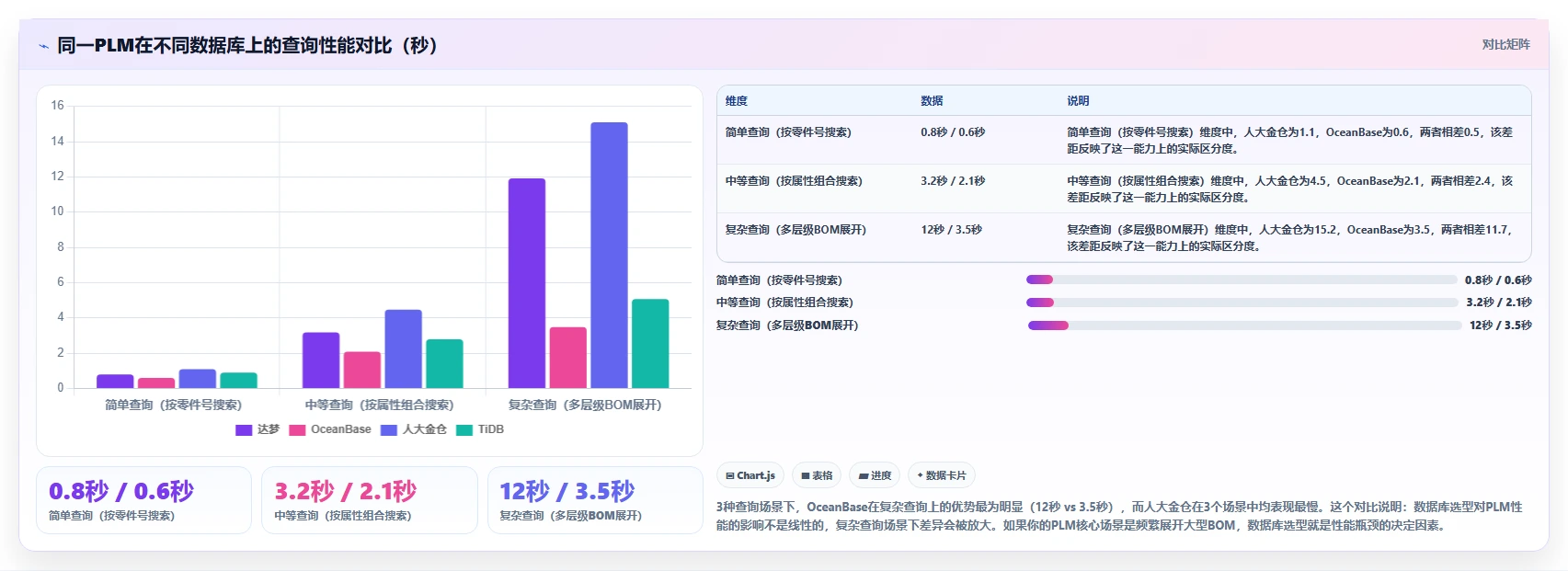
Task: Click the summary paragraph starting 3种查询场景下
Action: (x=1119, y=516)
